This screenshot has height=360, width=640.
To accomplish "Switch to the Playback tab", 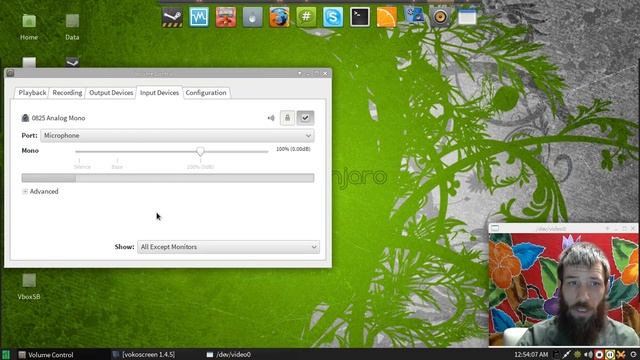I will pyautogui.click(x=32, y=93).
